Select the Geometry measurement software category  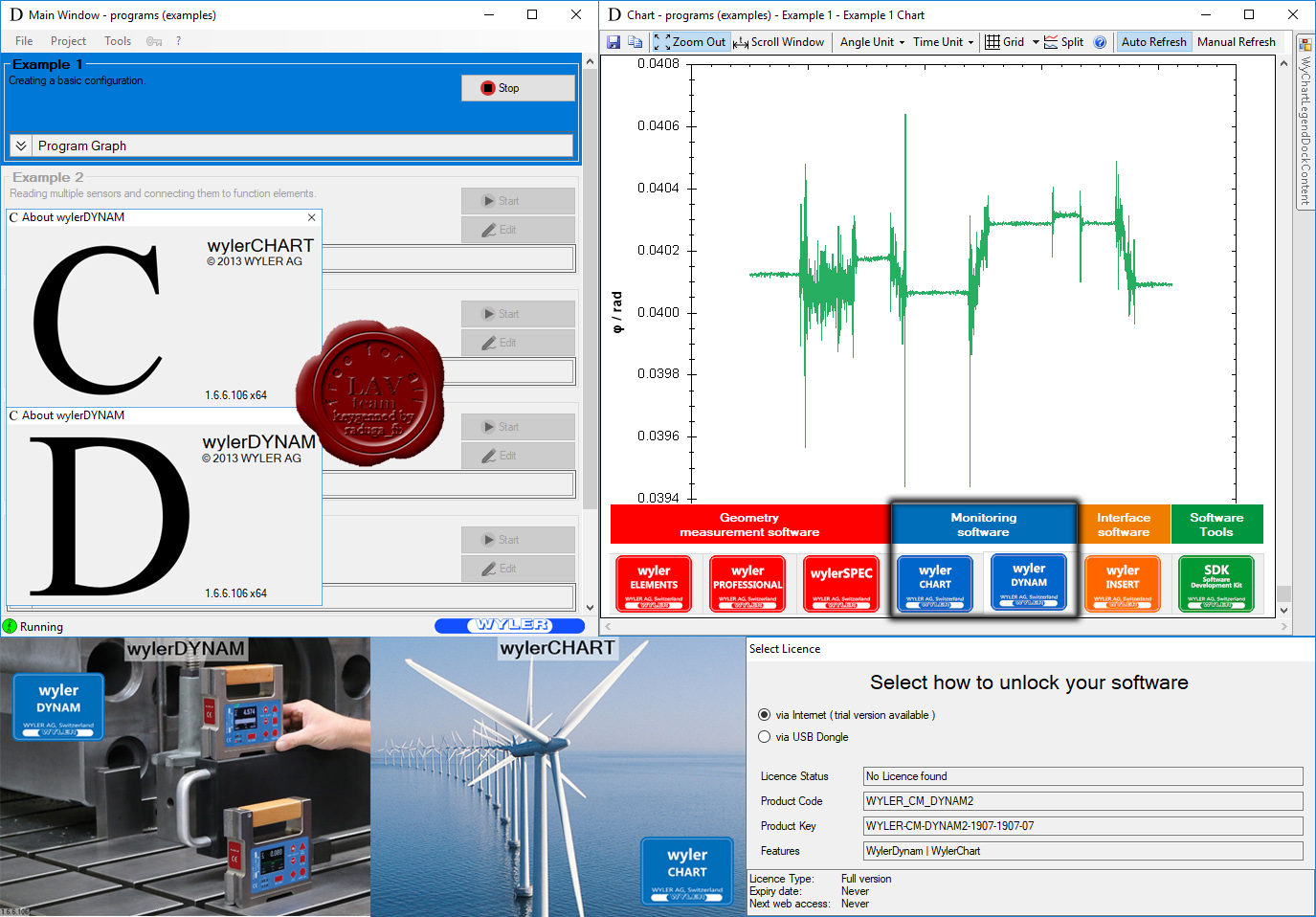749,525
